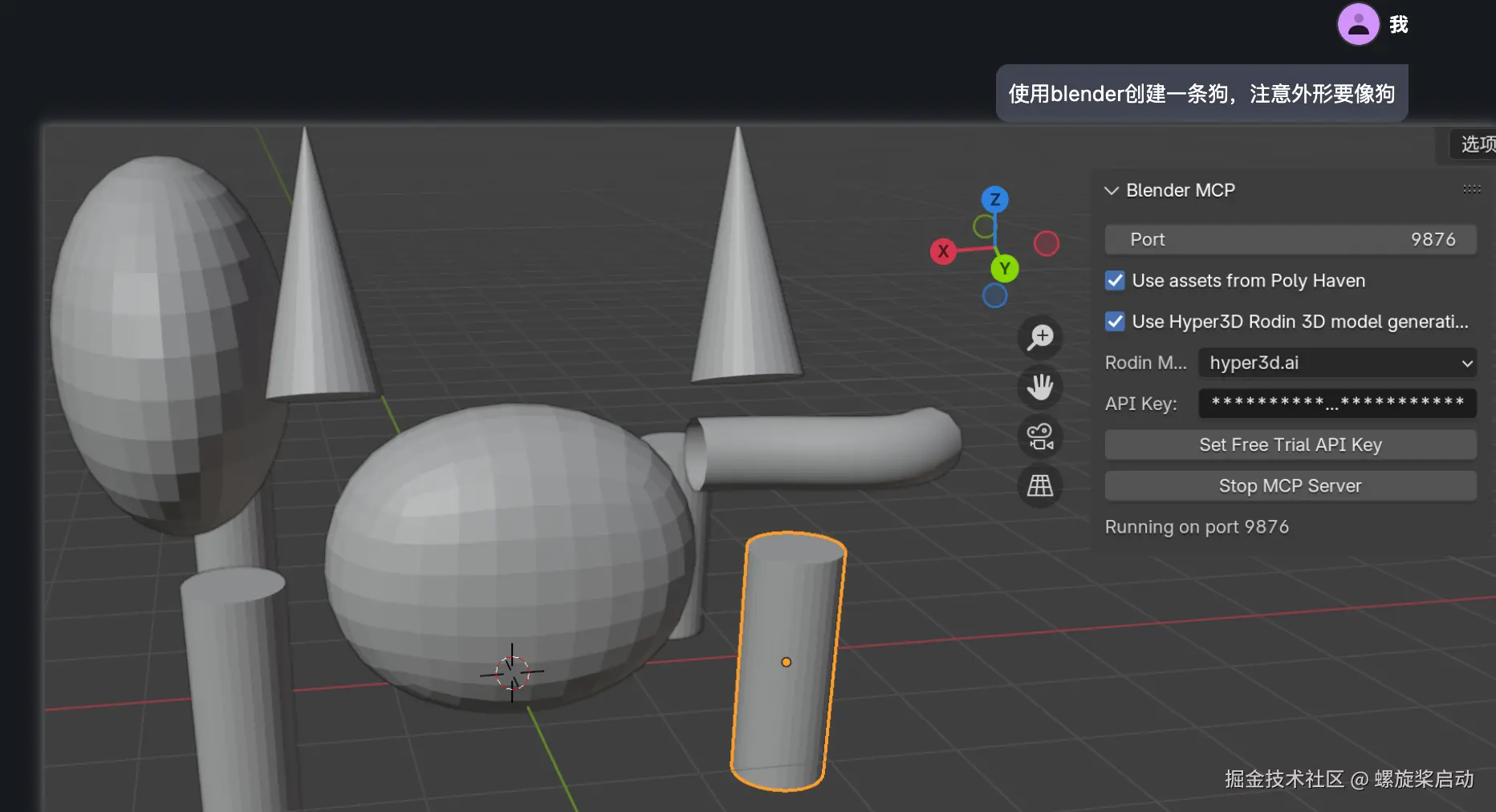Click the X axis on the navigation gizmo
The width and height of the screenshot is (1496, 812).
943,251
